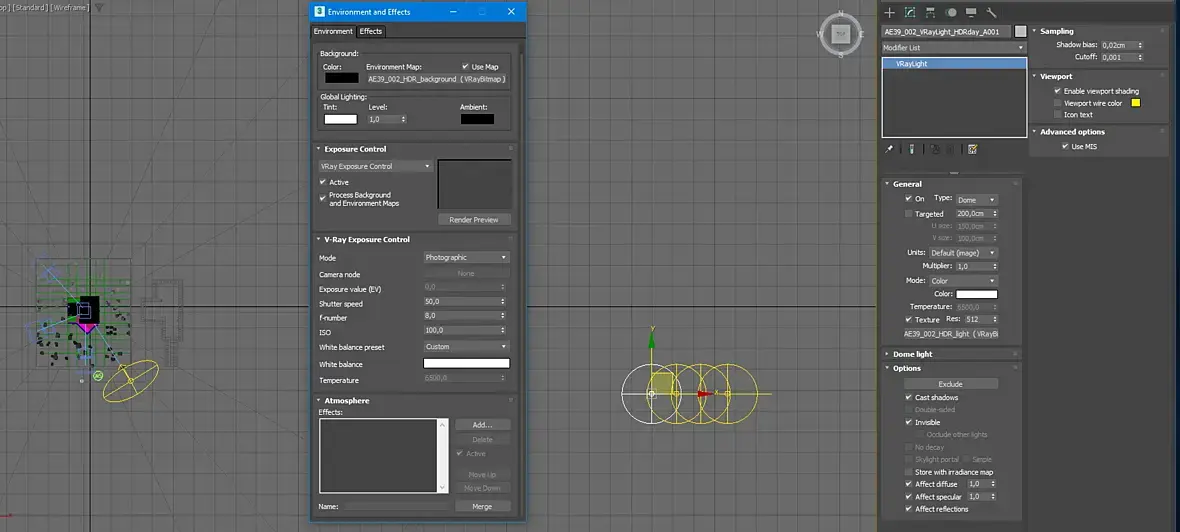Click the Merge button
The image size is (1180, 532).
click(482, 506)
